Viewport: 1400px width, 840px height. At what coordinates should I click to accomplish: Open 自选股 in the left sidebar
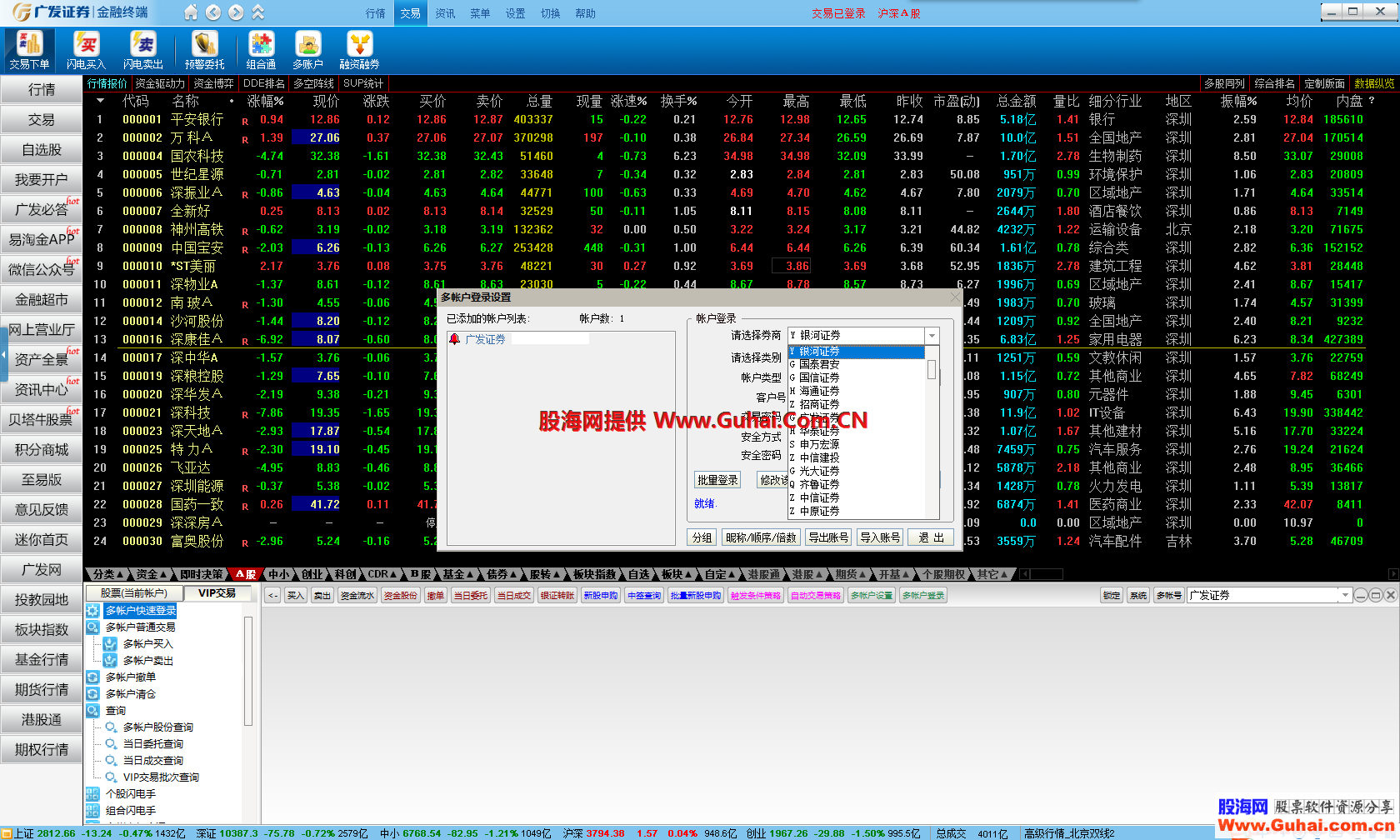point(42,150)
